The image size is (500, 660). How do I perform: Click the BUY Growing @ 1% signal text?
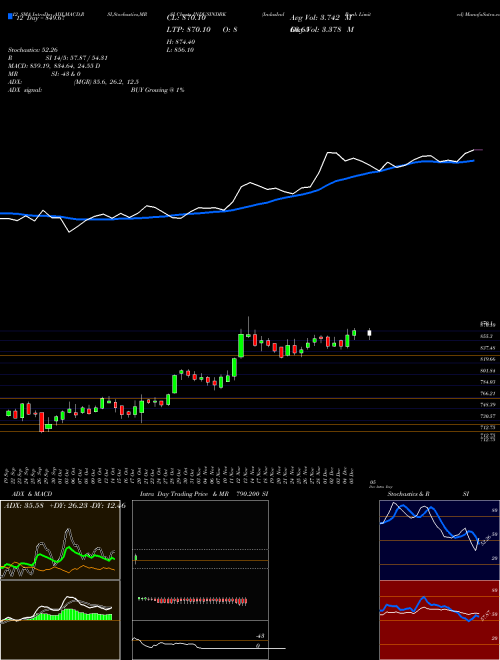(157, 90)
